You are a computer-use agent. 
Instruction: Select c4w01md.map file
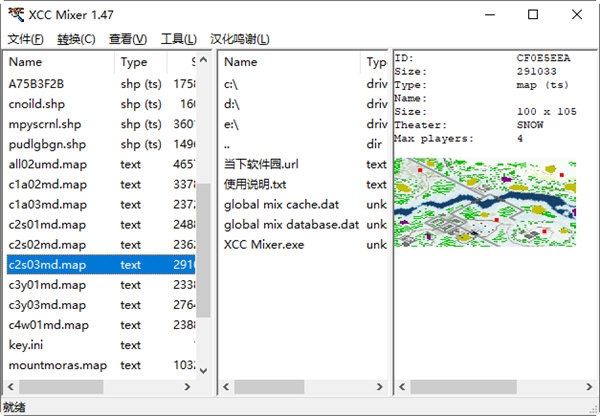pos(101,325)
